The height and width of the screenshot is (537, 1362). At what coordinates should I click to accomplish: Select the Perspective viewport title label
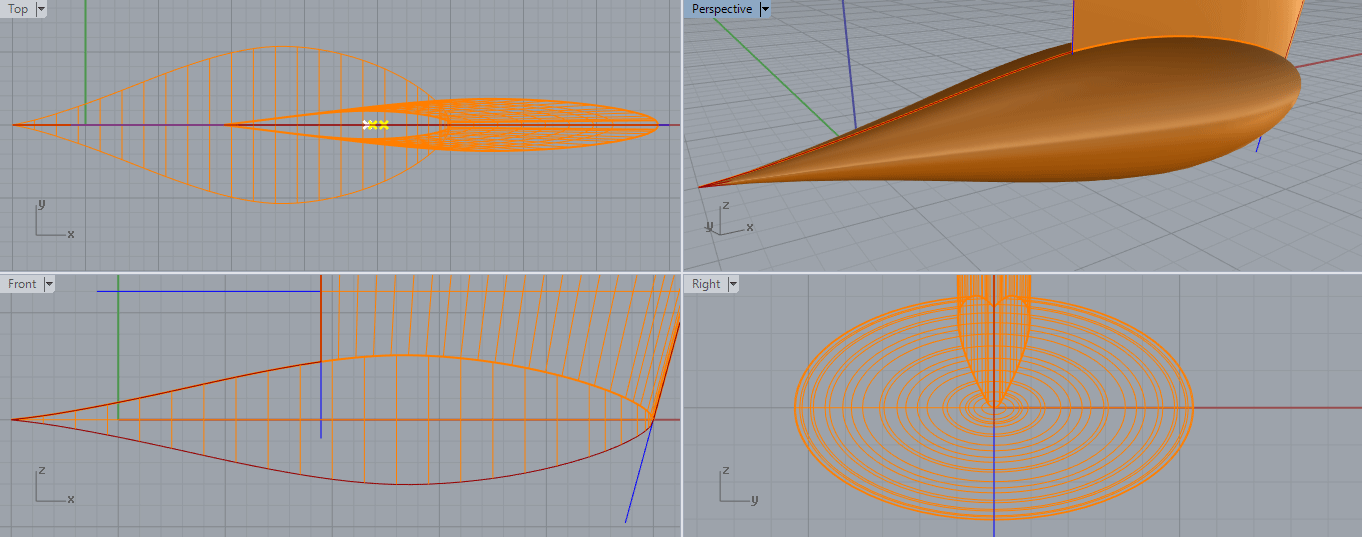tap(721, 9)
